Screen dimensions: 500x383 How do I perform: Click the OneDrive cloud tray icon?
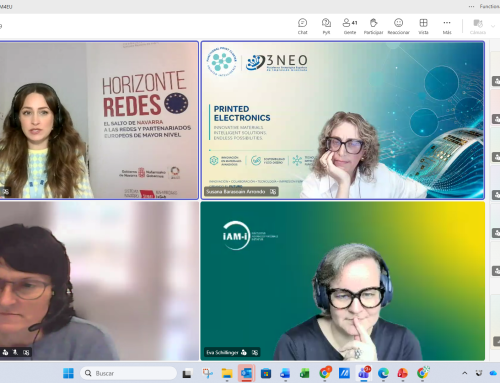(x=493, y=373)
